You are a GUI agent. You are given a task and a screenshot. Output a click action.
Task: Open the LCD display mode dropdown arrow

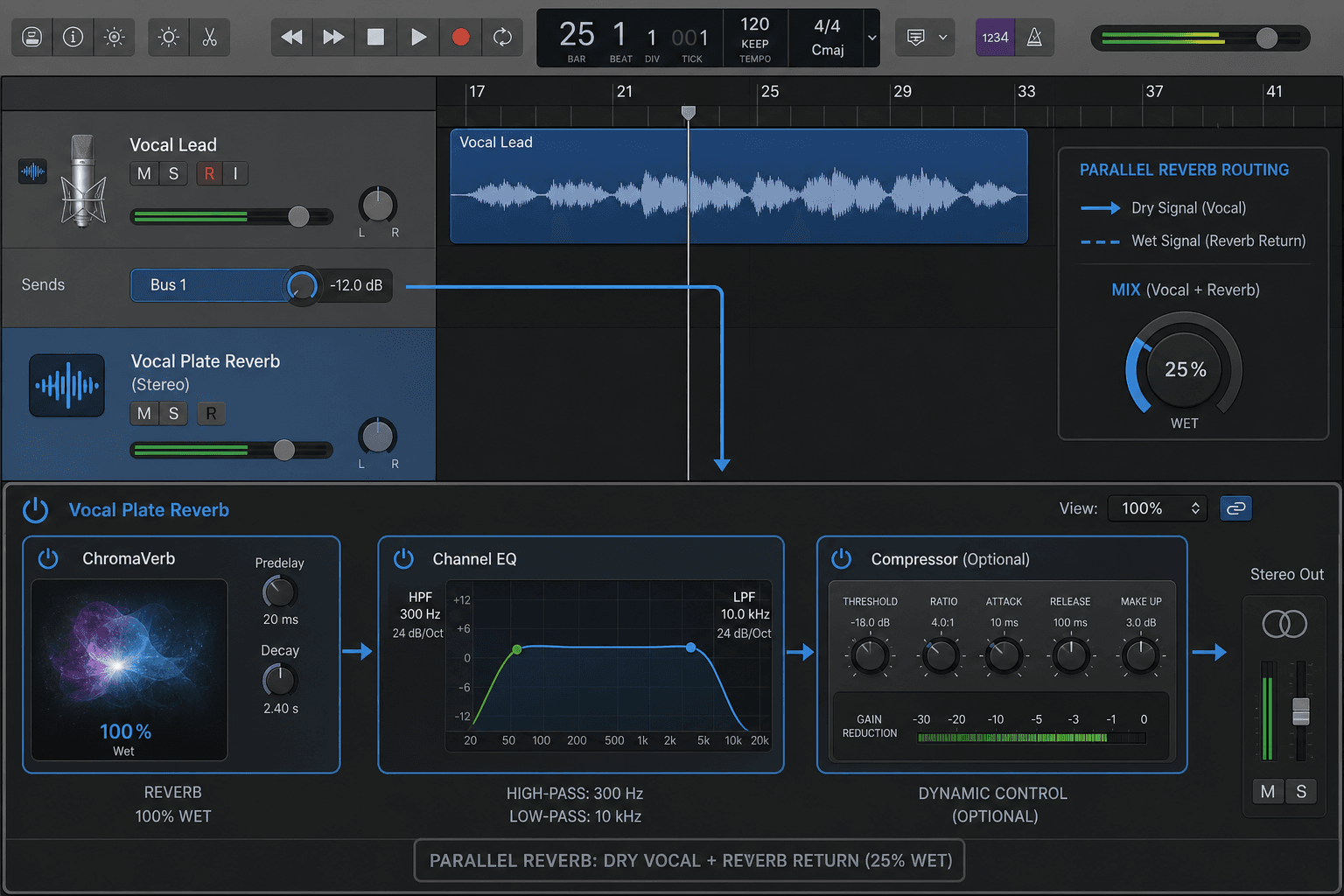[x=871, y=38]
